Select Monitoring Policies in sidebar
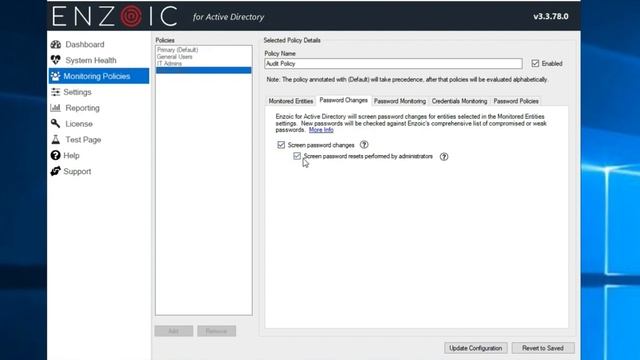640x360 pixels. pyautogui.click(x=99, y=76)
